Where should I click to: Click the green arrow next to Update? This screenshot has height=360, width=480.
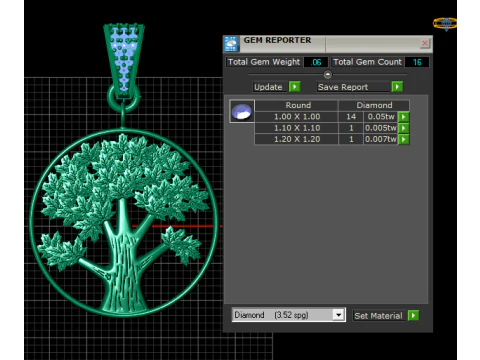pos(295,87)
